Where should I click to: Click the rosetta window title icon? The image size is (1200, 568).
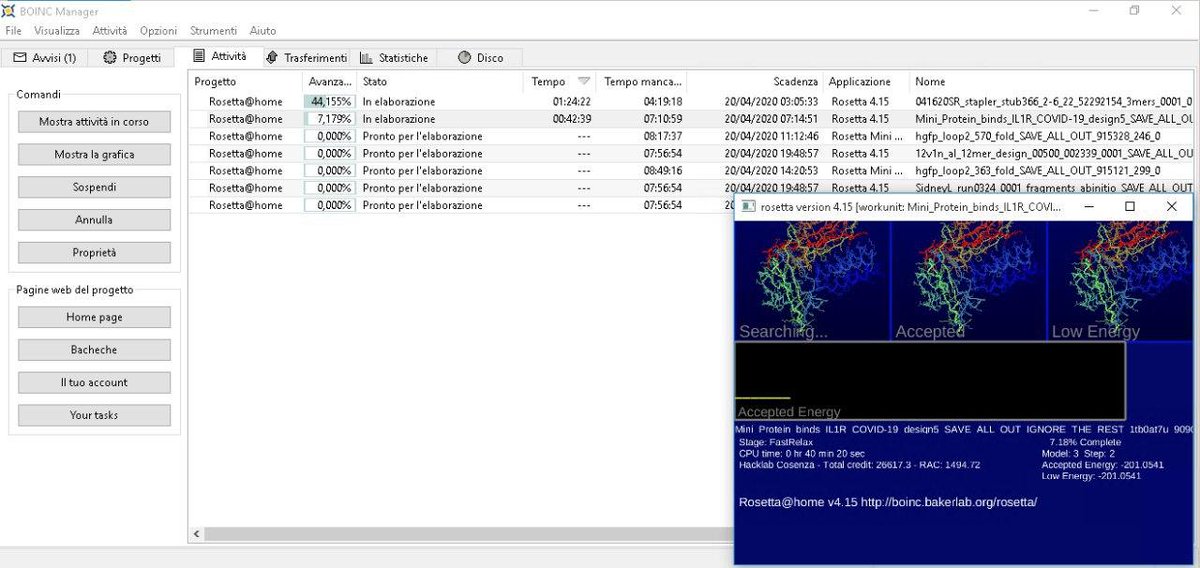click(x=747, y=207)
